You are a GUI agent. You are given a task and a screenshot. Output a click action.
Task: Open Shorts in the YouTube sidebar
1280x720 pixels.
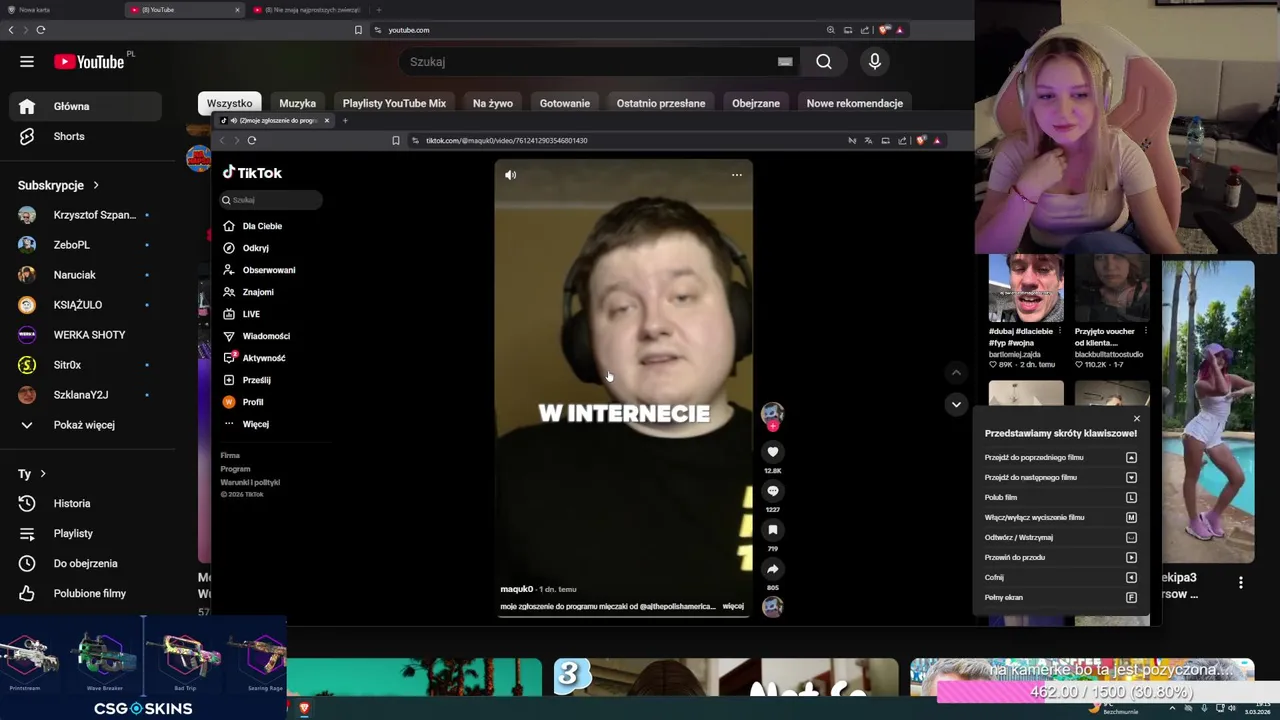(86, 136)
